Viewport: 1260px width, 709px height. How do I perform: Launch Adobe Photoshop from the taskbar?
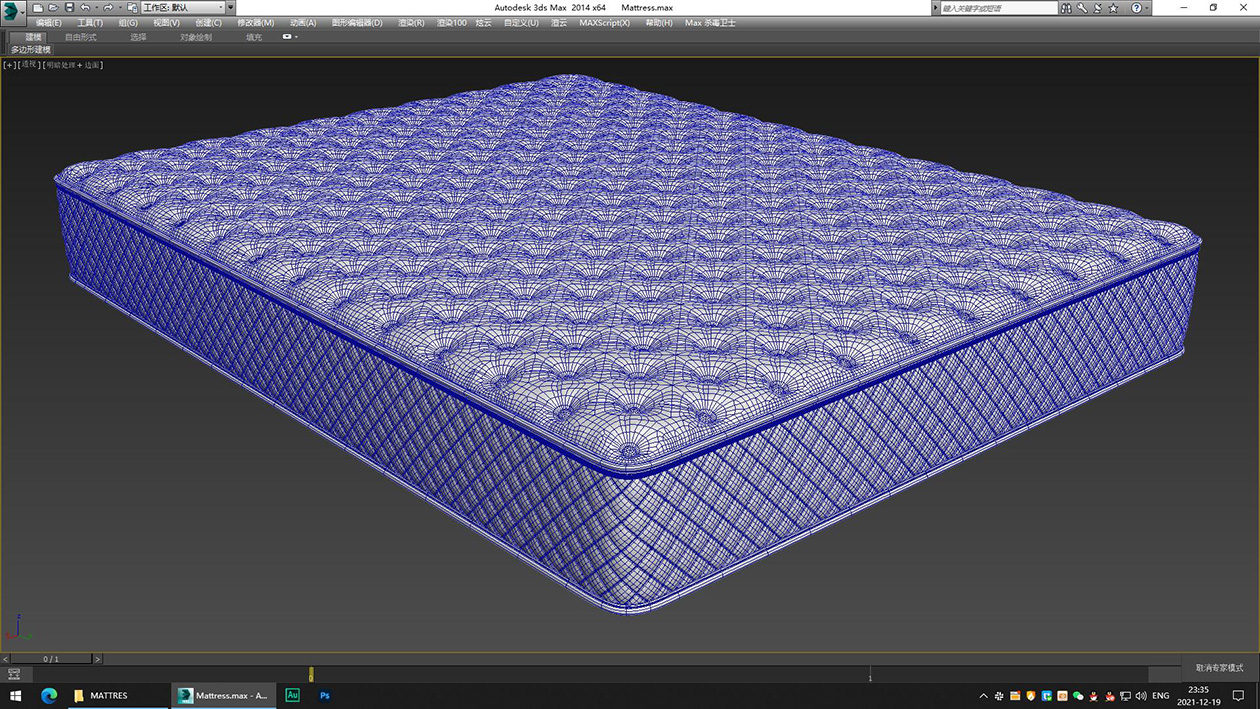point(324,695)
